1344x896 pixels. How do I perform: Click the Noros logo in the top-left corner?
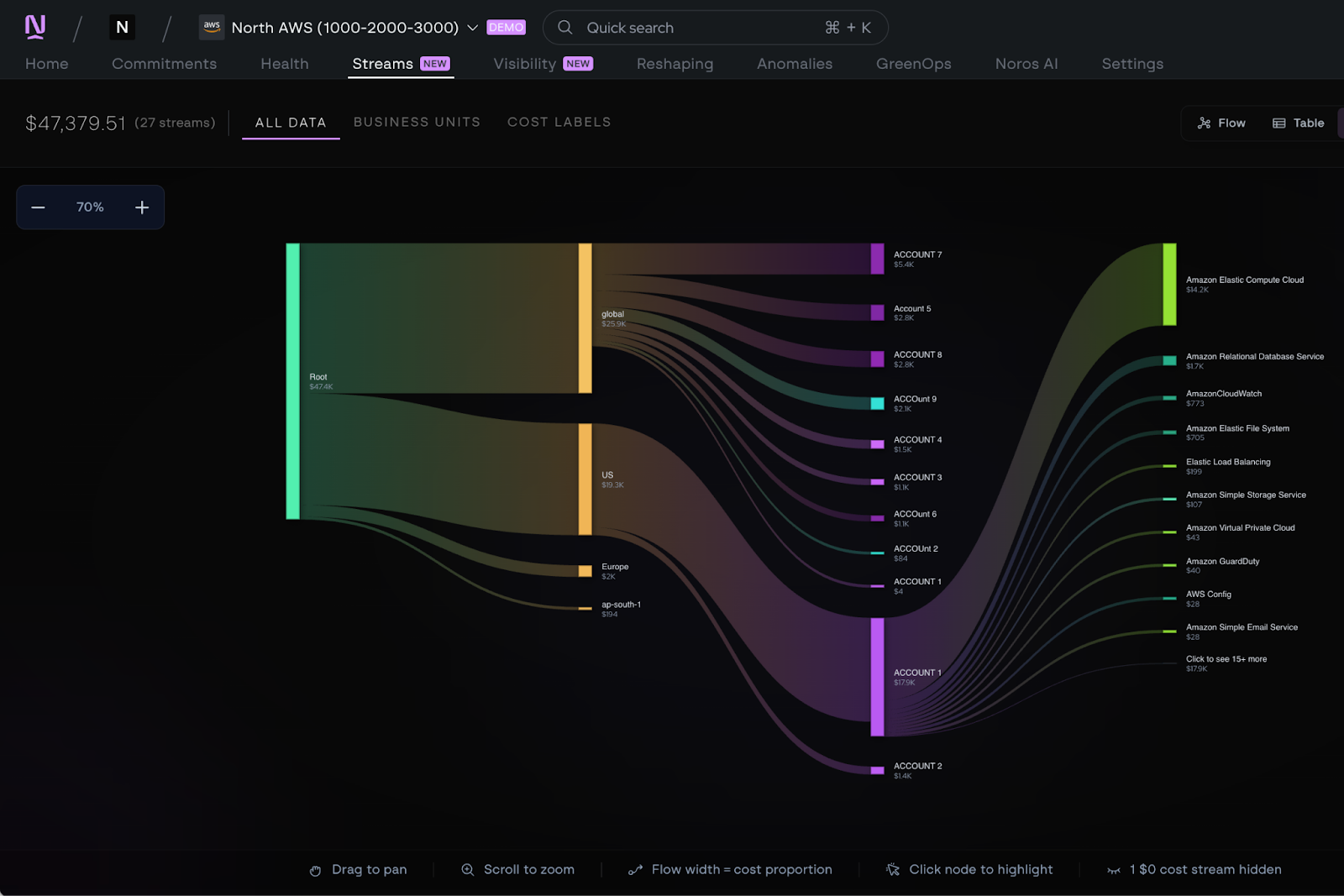pos(34,26)
